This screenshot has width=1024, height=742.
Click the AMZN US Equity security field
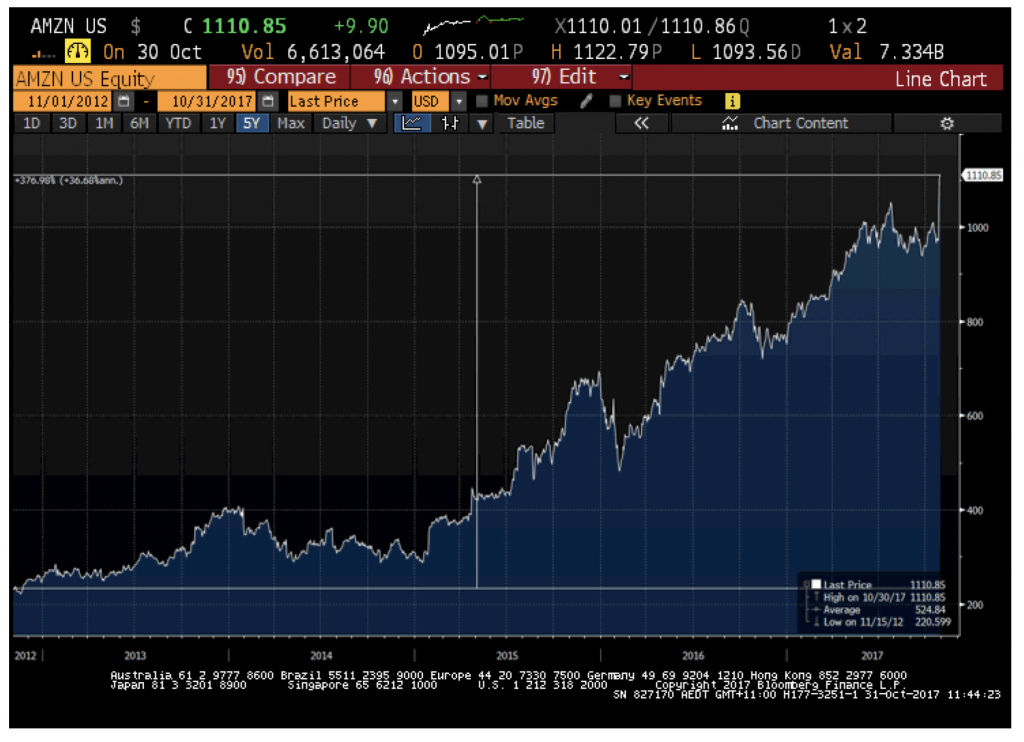pyautogui.click(x=109, y=78)
